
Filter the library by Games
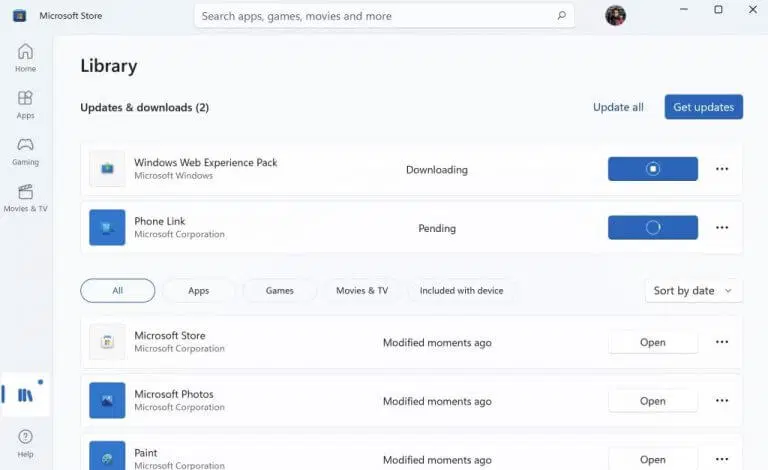click(x=280, y=290)
